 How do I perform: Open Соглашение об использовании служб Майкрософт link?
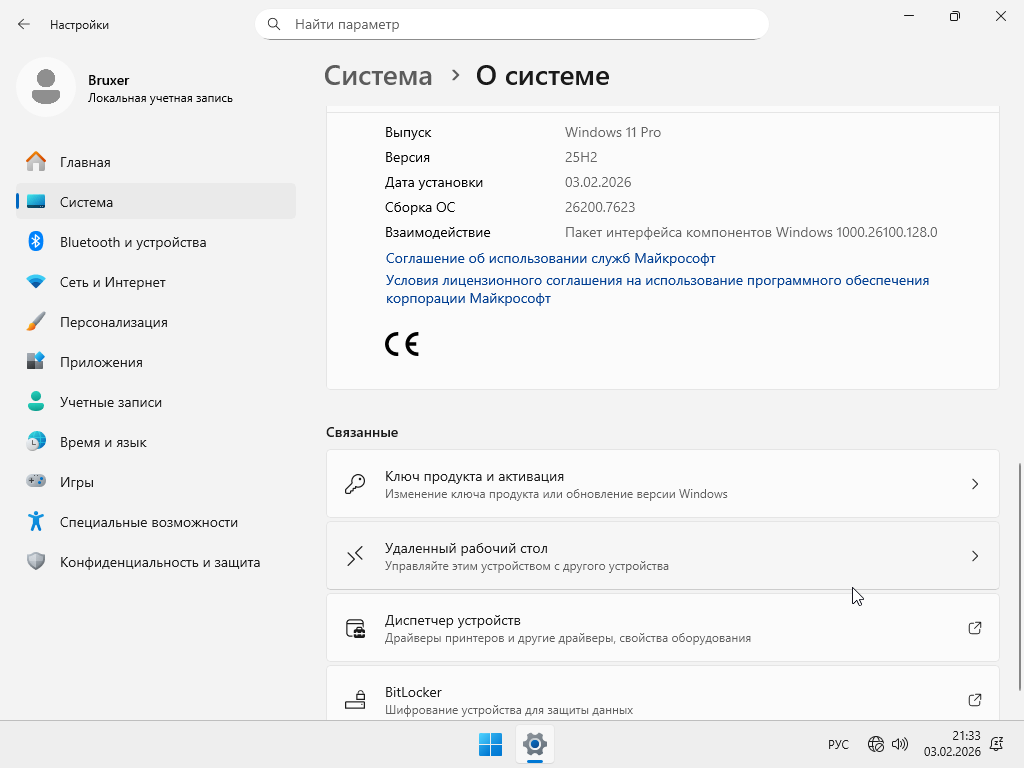coord(550,258)
